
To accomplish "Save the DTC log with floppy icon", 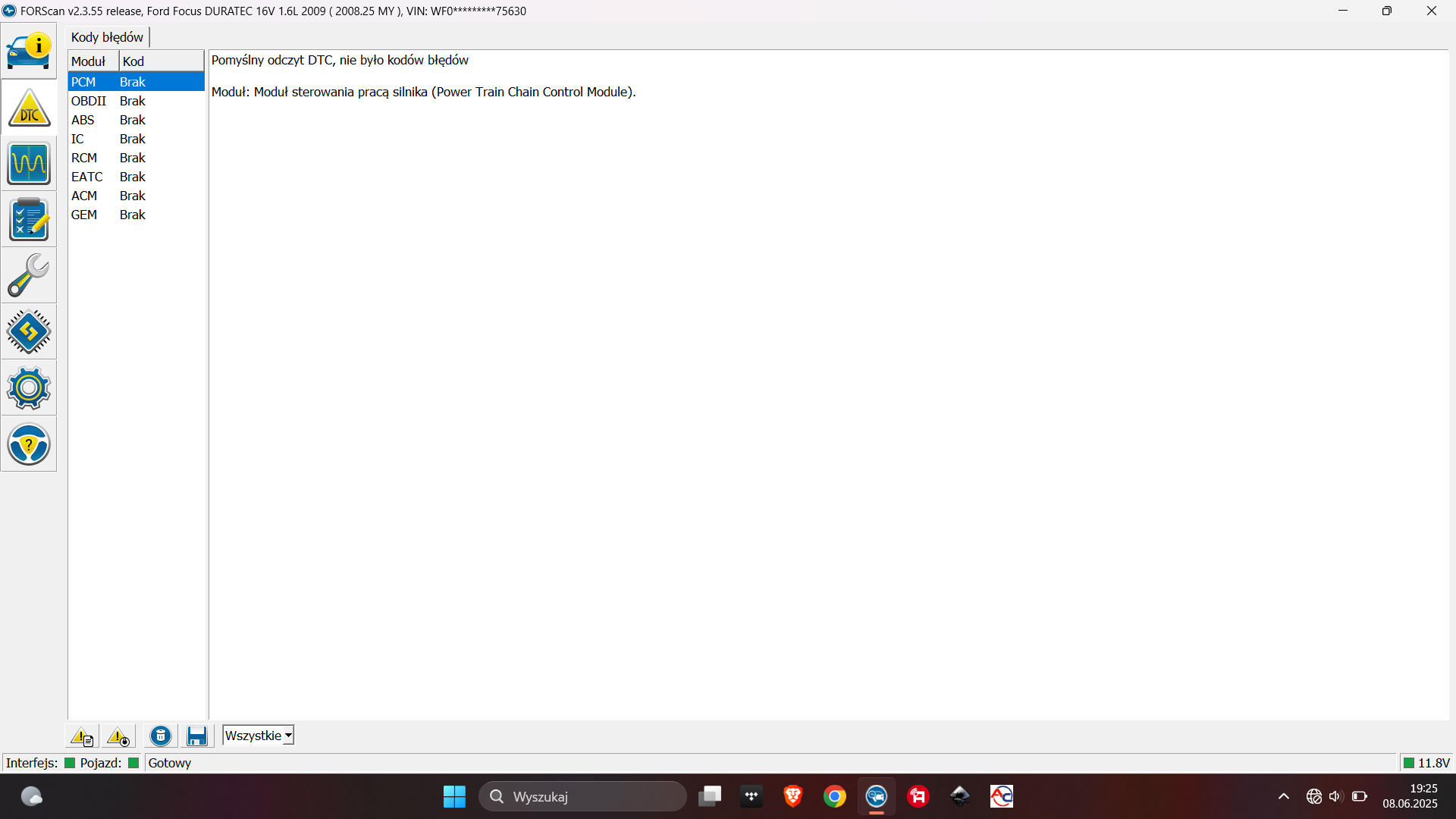I will tap(197, 736).
